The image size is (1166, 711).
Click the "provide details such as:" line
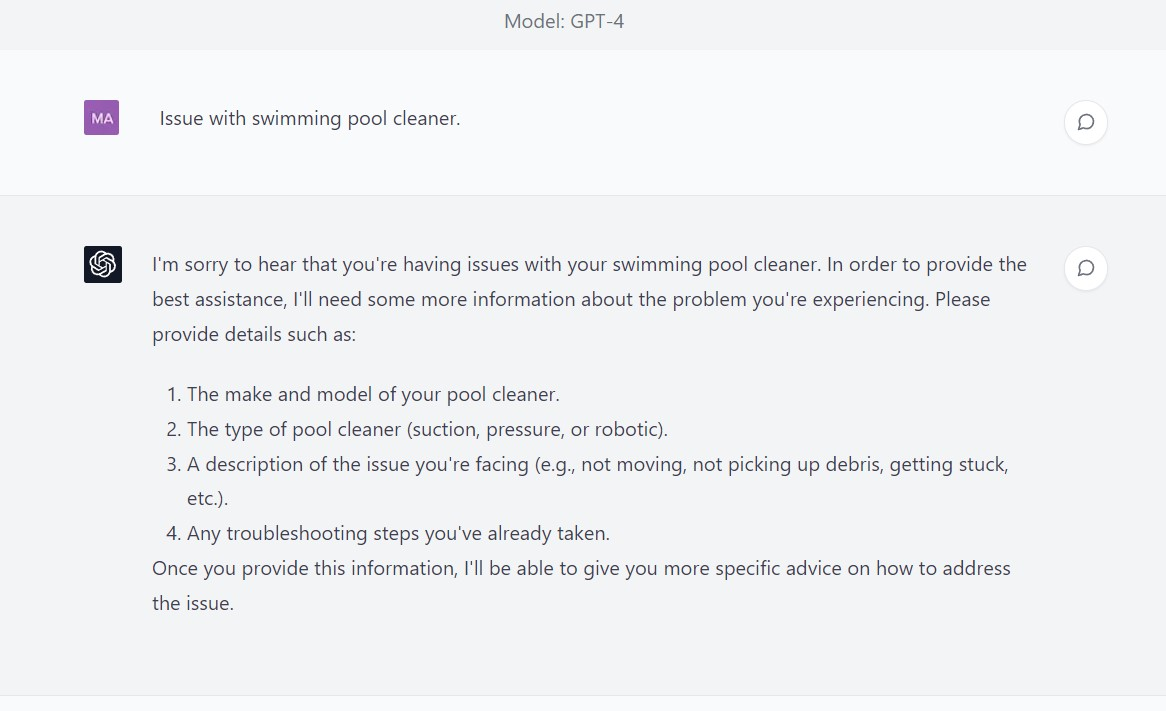tap(254, 334)
